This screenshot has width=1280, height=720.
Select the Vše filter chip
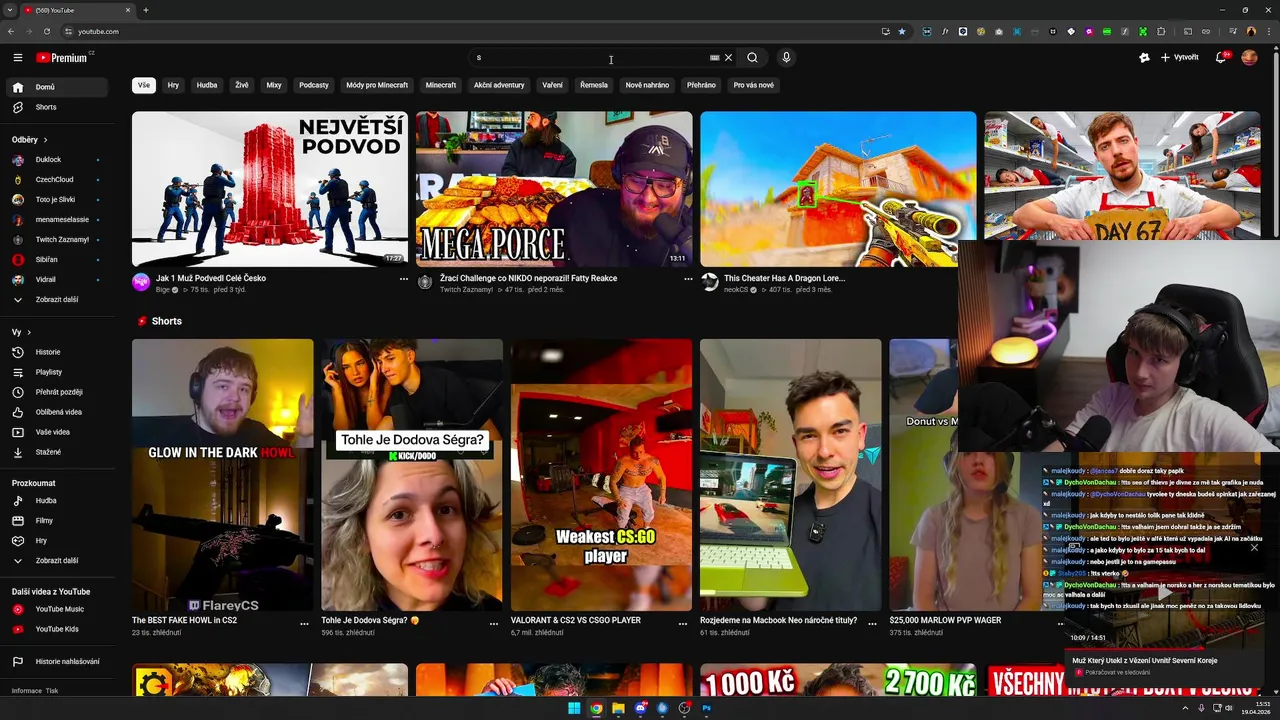click(x=144, y=85)
